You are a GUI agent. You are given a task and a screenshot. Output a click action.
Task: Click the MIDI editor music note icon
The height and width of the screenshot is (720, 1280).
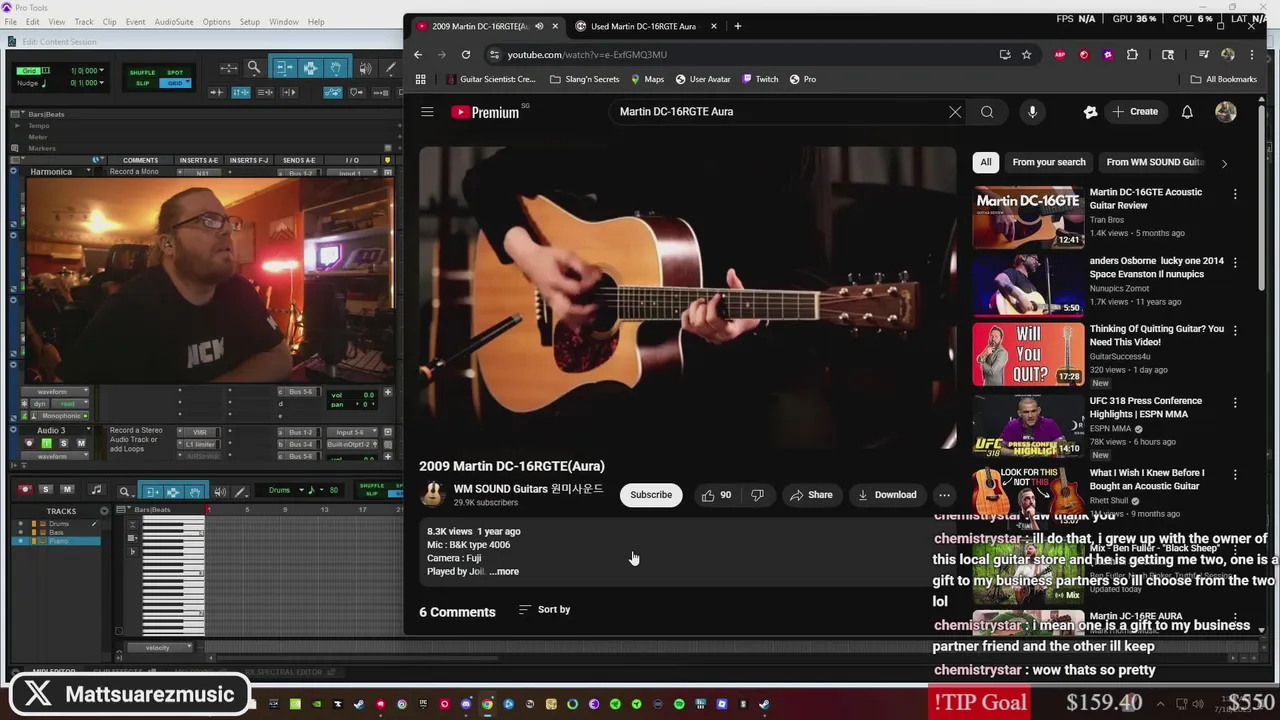pyautogui.click(x=96, y=490)
